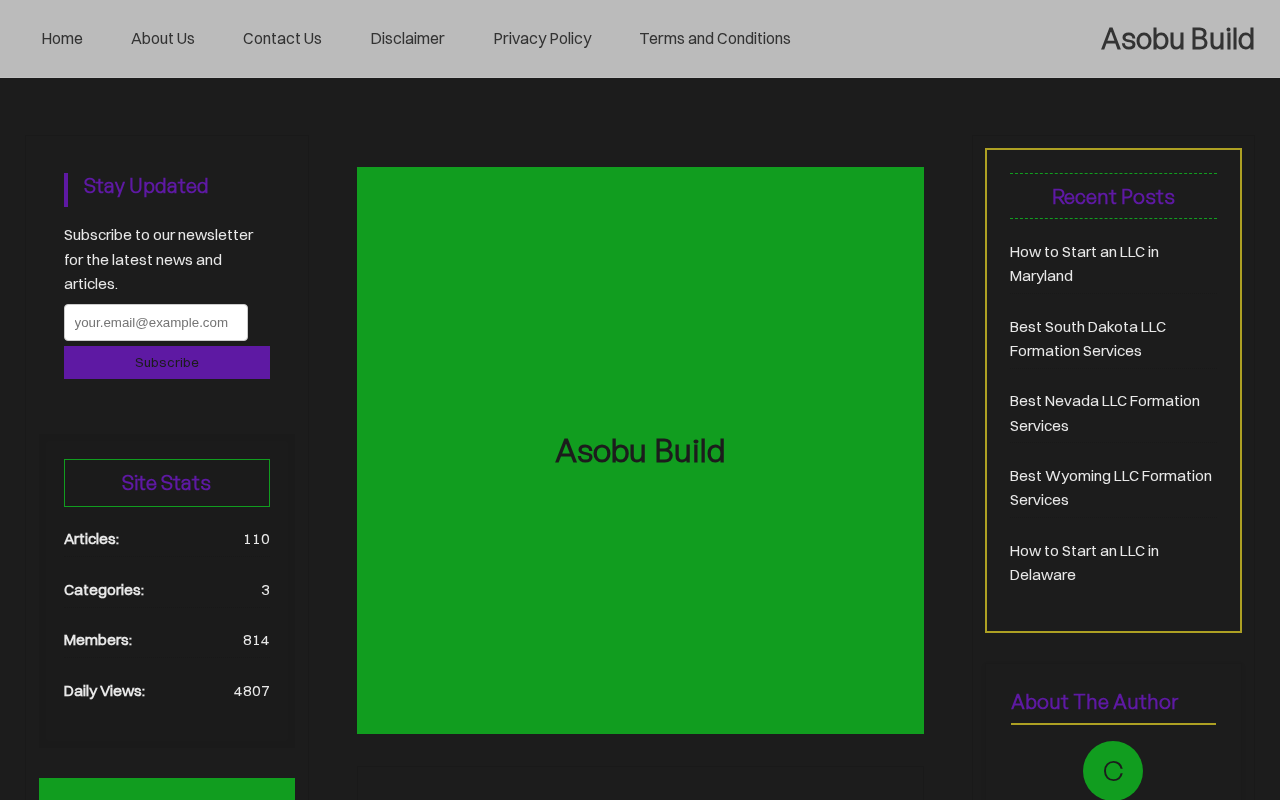Viewport: 1280px width, 800px height.
Task: Open How to Start an LLC in Maryland
Action: 1084,264
